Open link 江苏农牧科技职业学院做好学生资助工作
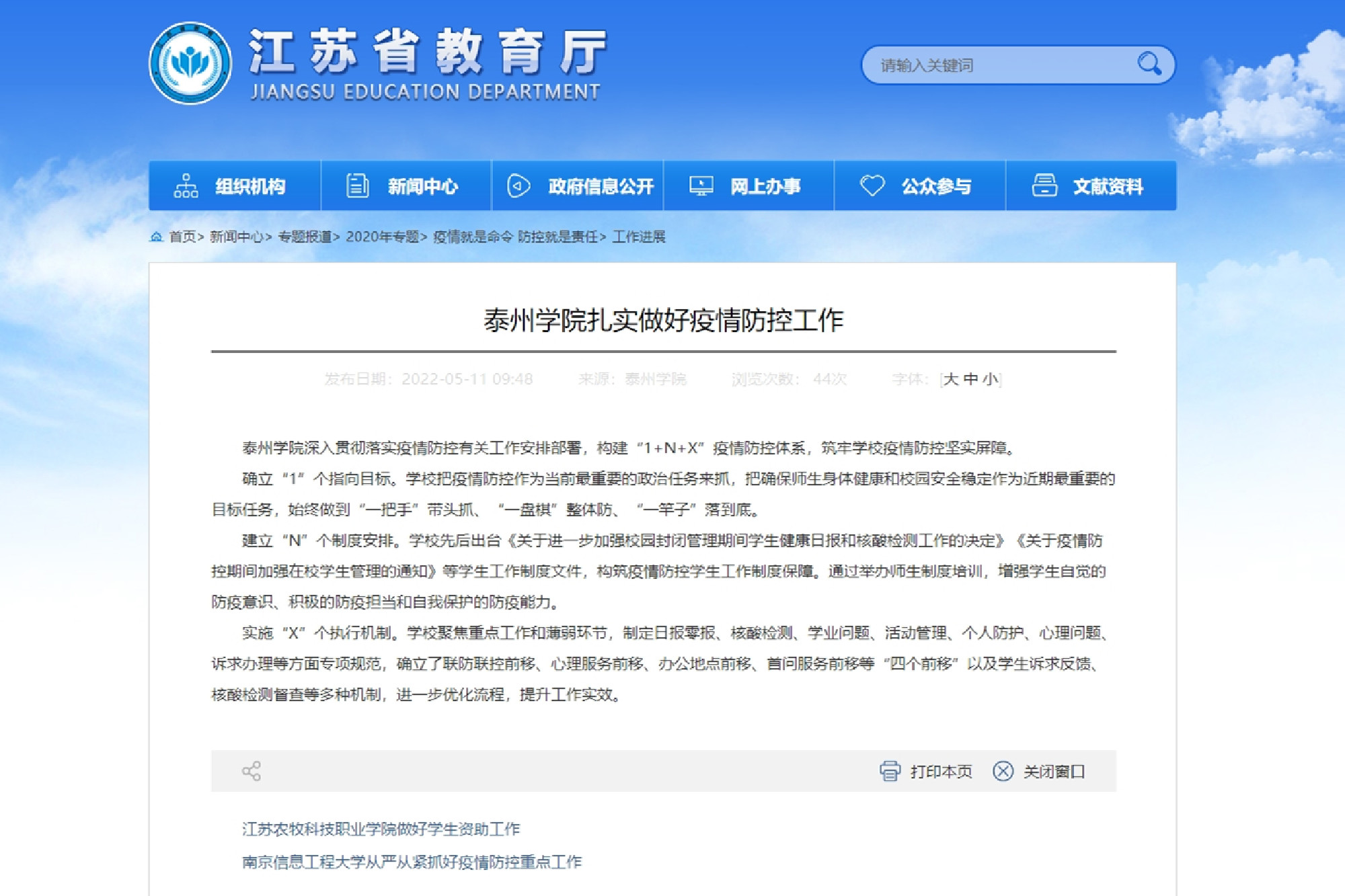Screen dimensions: 1345x896 (381, 829)
